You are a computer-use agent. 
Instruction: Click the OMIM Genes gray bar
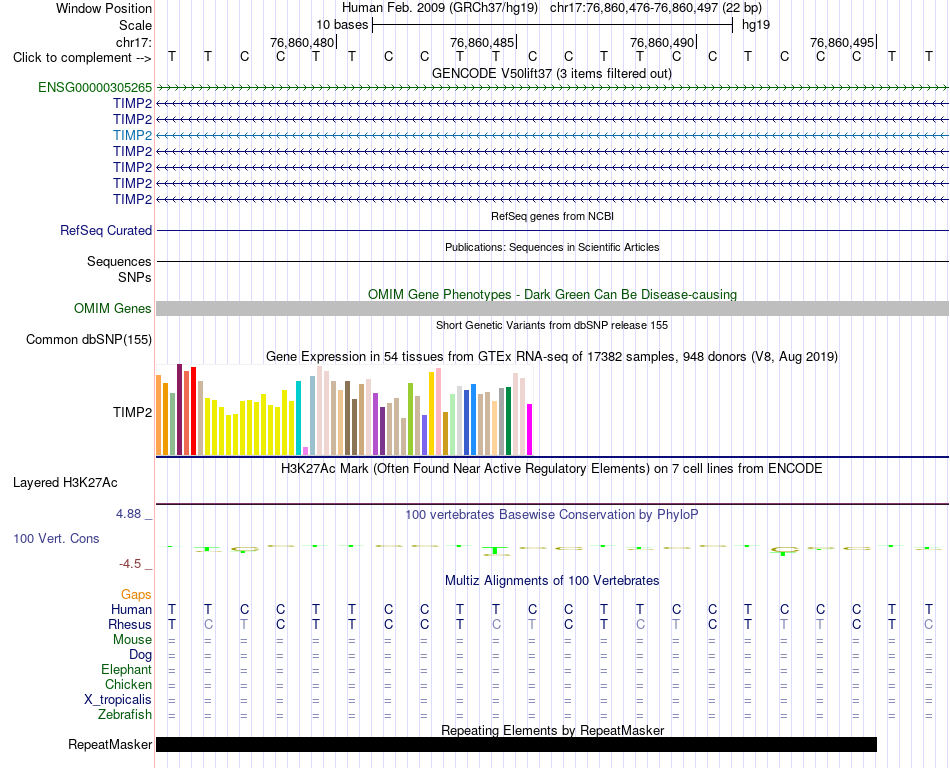pyautogui.click(x=552, y=308)
